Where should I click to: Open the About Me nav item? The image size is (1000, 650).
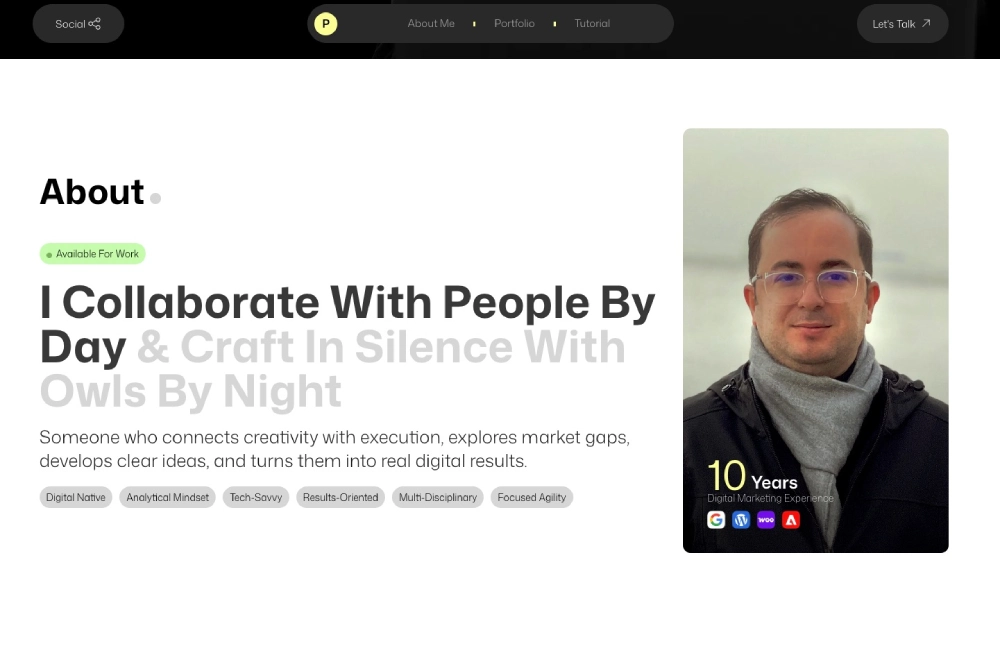[431, 24]
